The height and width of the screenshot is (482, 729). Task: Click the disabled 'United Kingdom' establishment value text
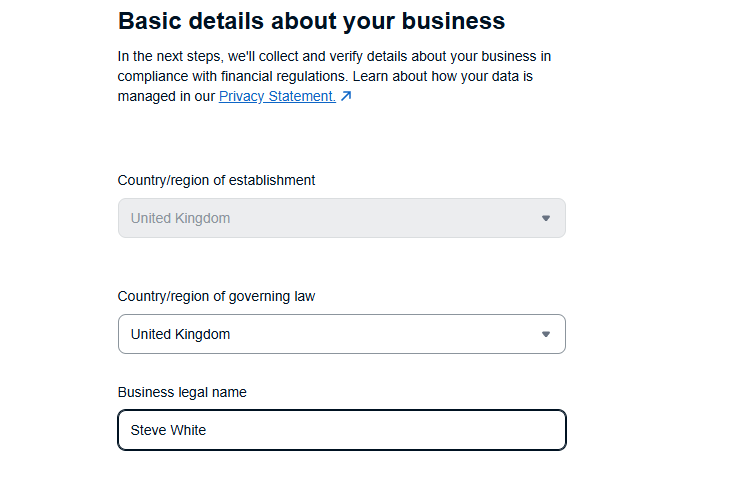[x=180, y=218]
